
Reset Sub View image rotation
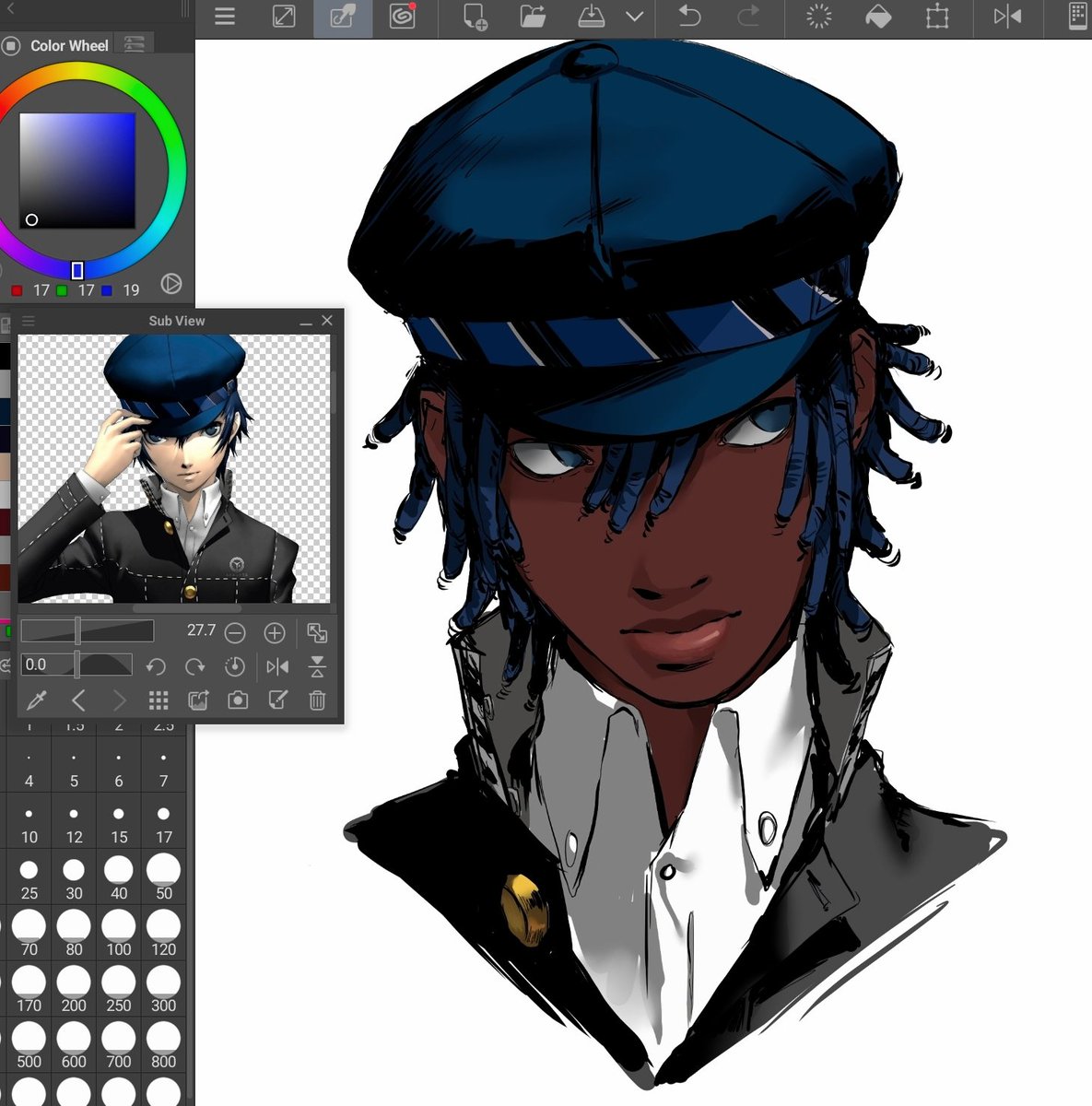pos(235,666)
